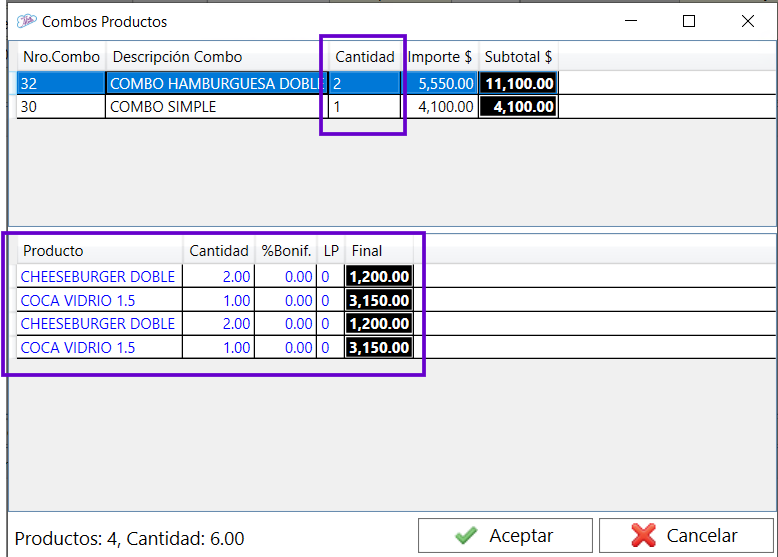Click the %Bonif. column header

[x=286, y=251]
